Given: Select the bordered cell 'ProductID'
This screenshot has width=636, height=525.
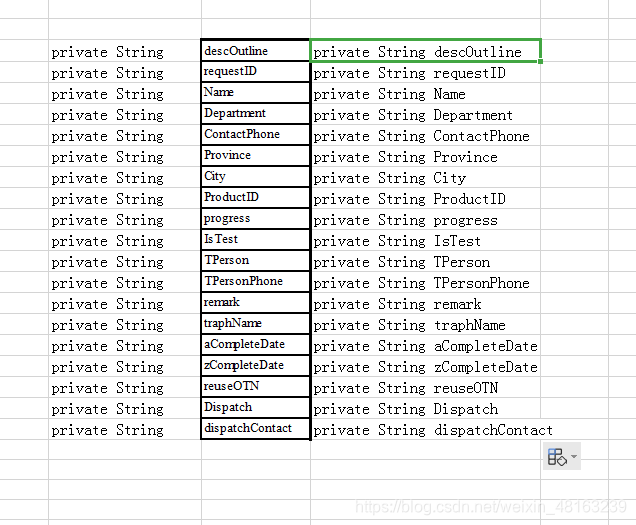Looking at the screenshot, I should tap(256, 198).
